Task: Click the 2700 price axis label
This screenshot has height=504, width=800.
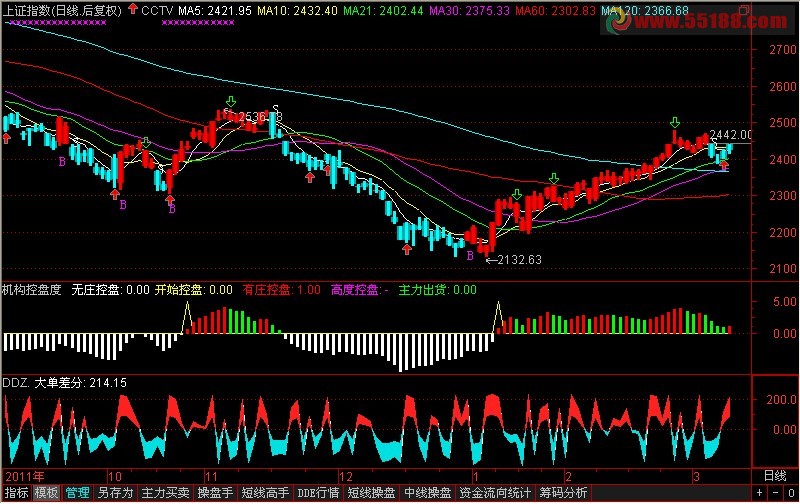Action: (x=783, y=49)
